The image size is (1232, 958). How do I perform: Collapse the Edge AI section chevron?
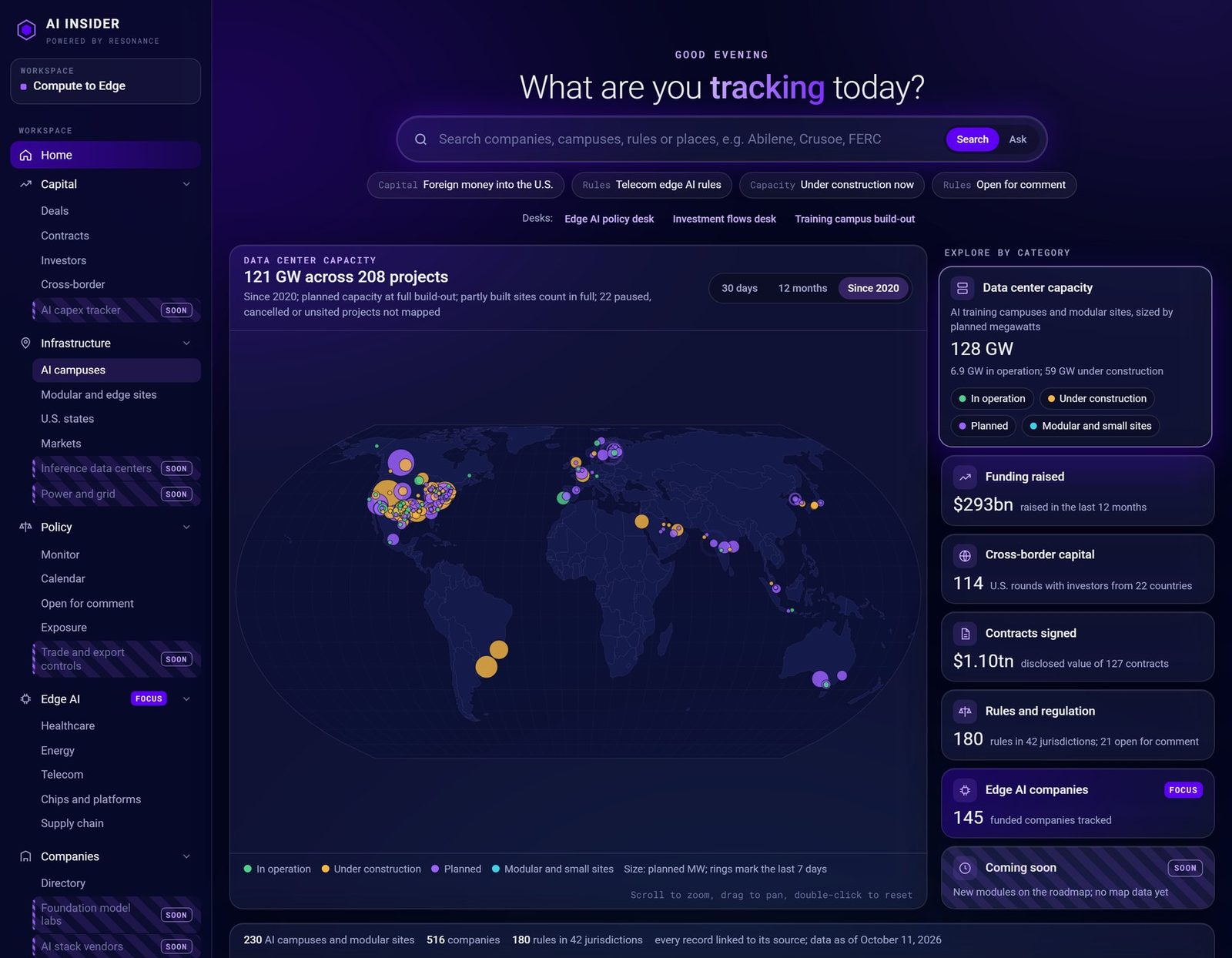186,698
